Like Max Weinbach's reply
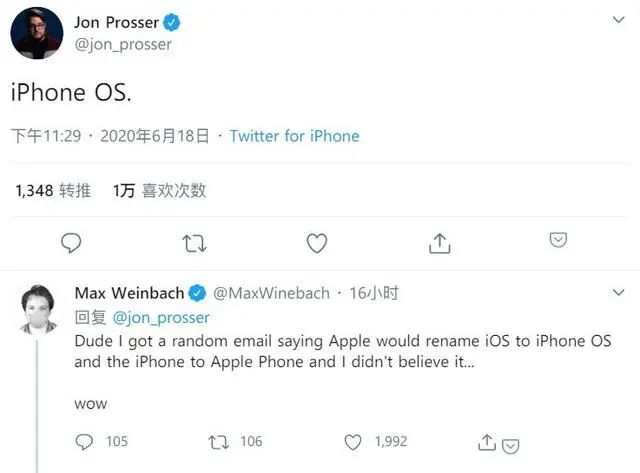This screenshot has height=473, width=640. (x=352, y=441)
